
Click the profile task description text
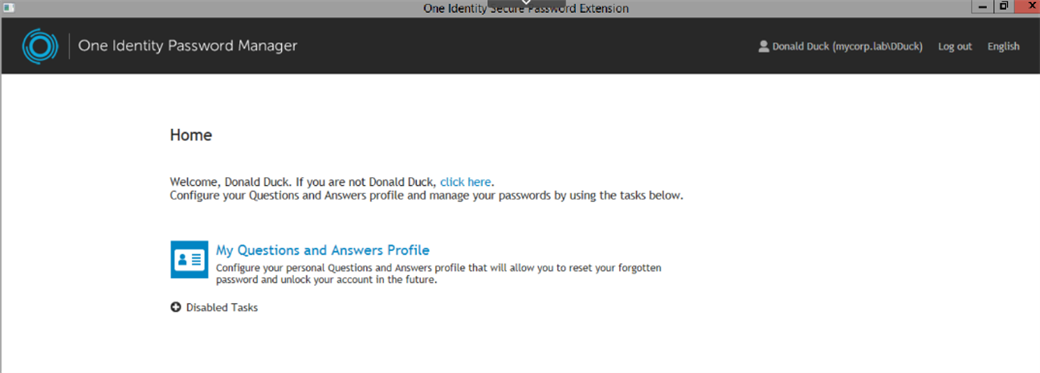[439, 274]
